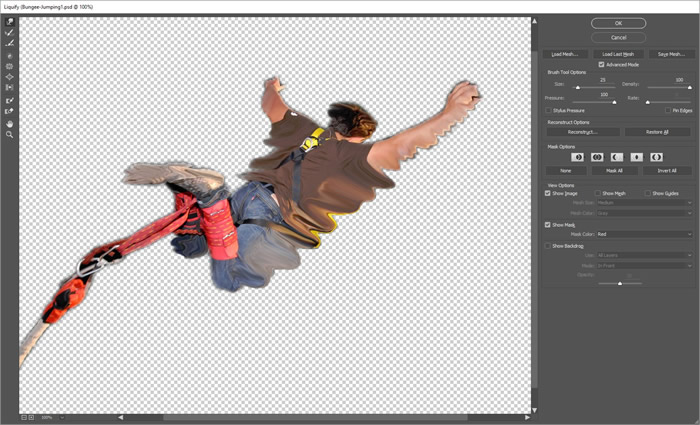This screenshot has height=425, width=700.
Task: Disable the Show Image checkbox
Action: point(548,193)
